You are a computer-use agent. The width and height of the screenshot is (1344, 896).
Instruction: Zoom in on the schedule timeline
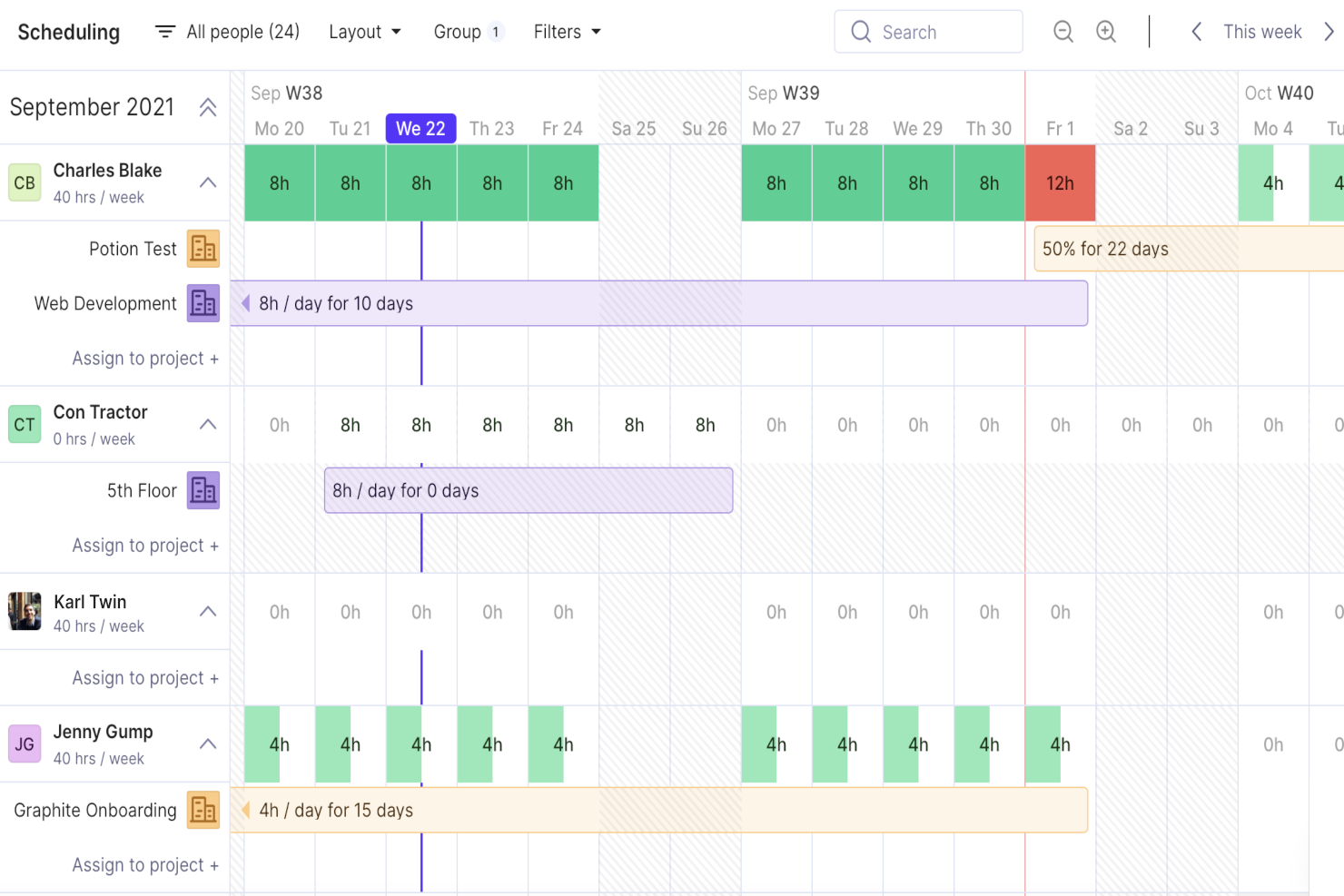[1105, 31]
